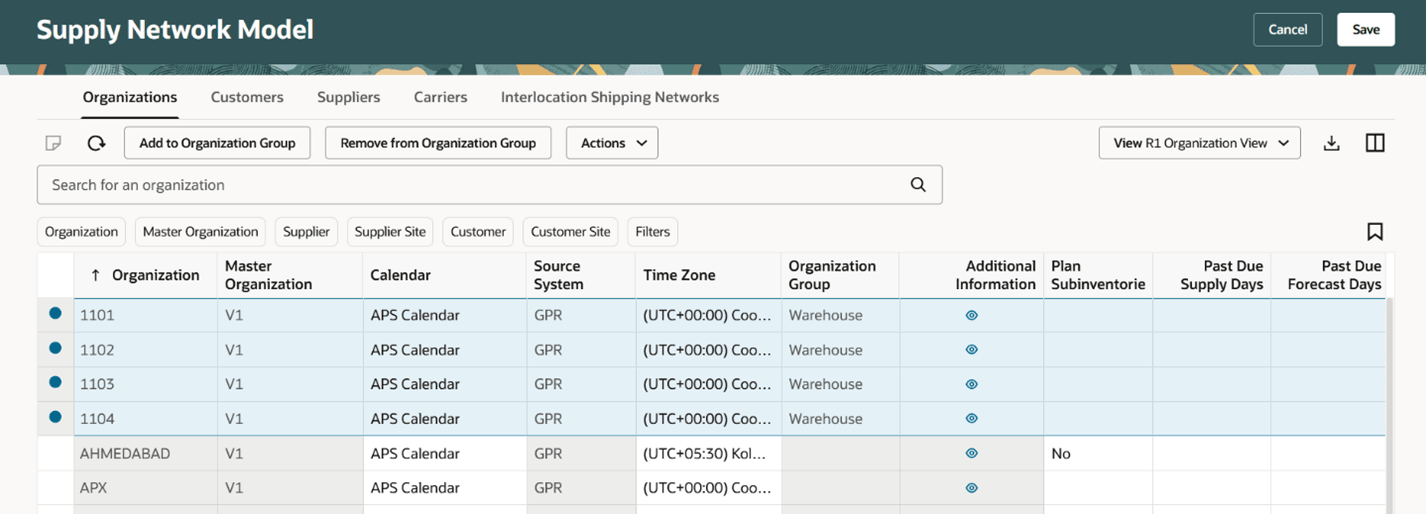Click Add to Organization Group button
Screen dimensions: 1426x514
coord(217,143)
